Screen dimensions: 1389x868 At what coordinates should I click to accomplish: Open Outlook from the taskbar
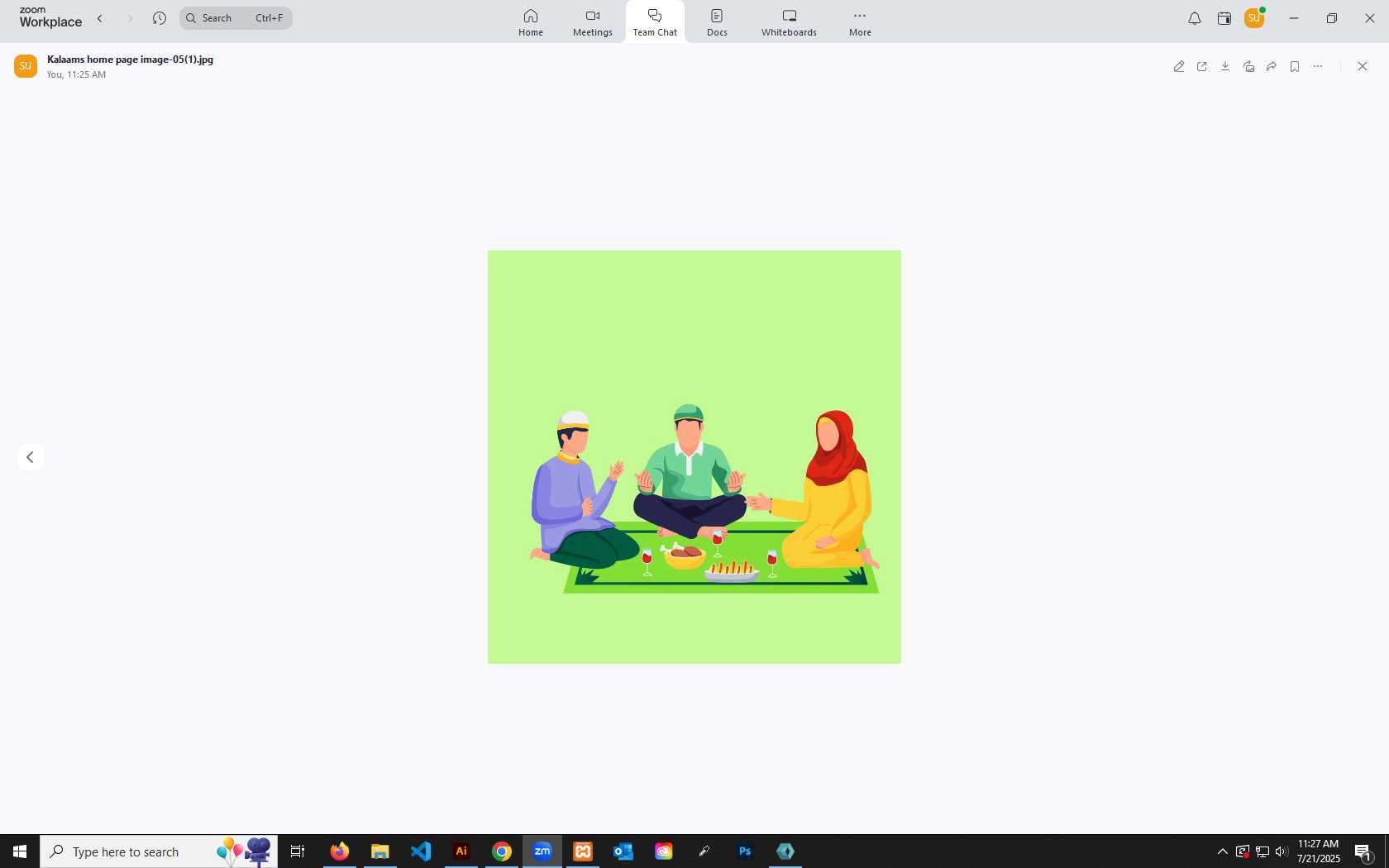(x=623, y=851)
